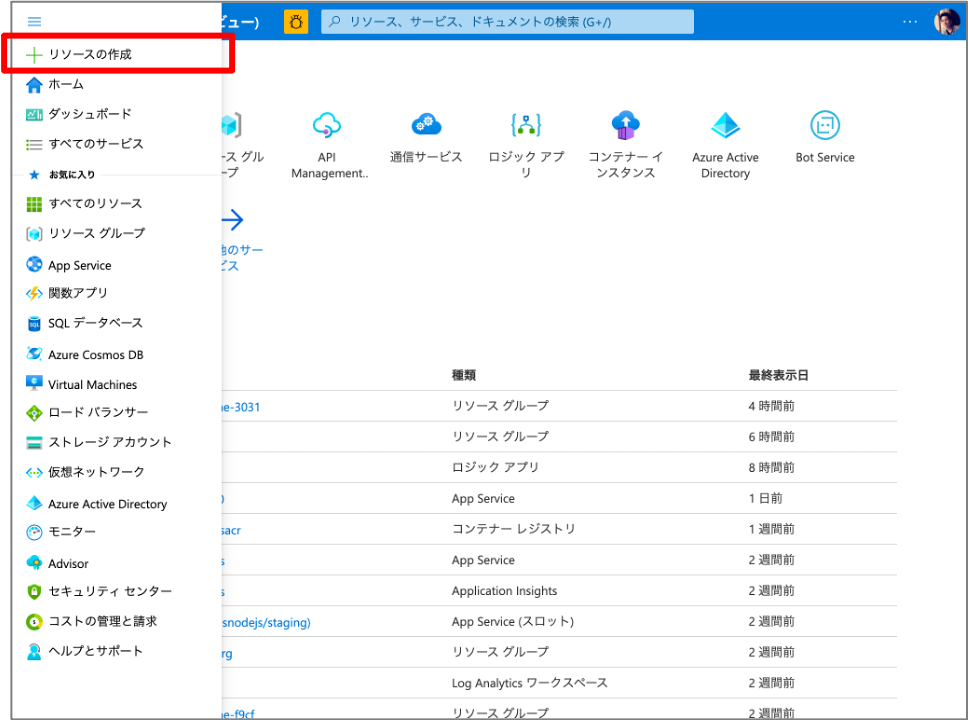Click the dashboard chart icon
The image size is (968, 720).
(34, 114)
